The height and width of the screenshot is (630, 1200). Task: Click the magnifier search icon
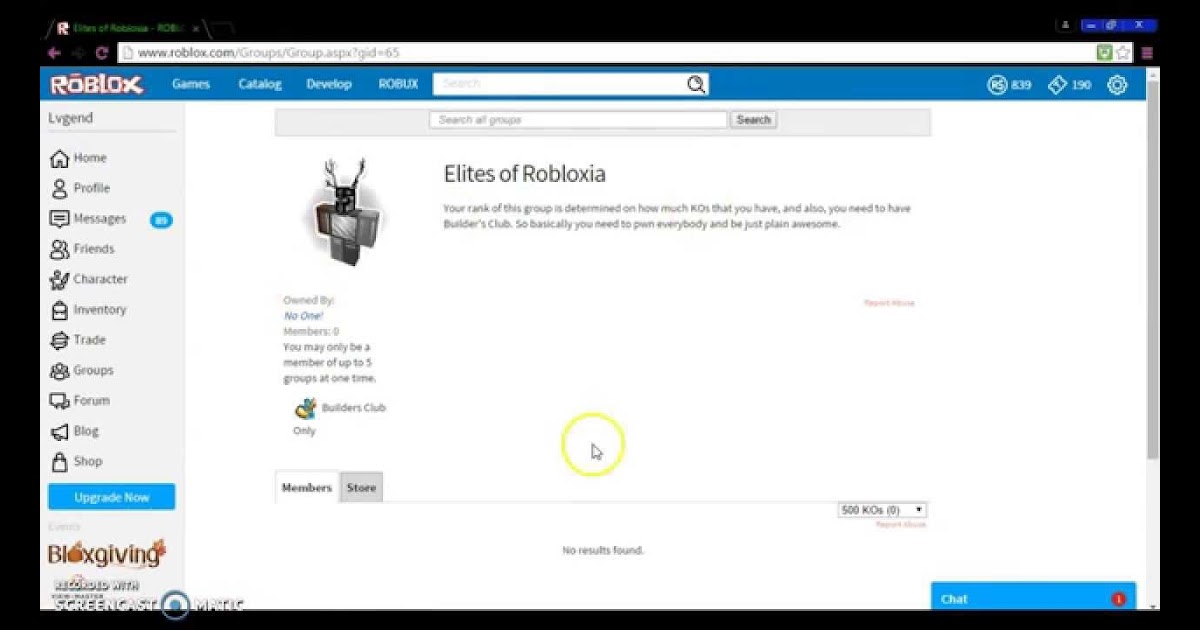(696, 85)
